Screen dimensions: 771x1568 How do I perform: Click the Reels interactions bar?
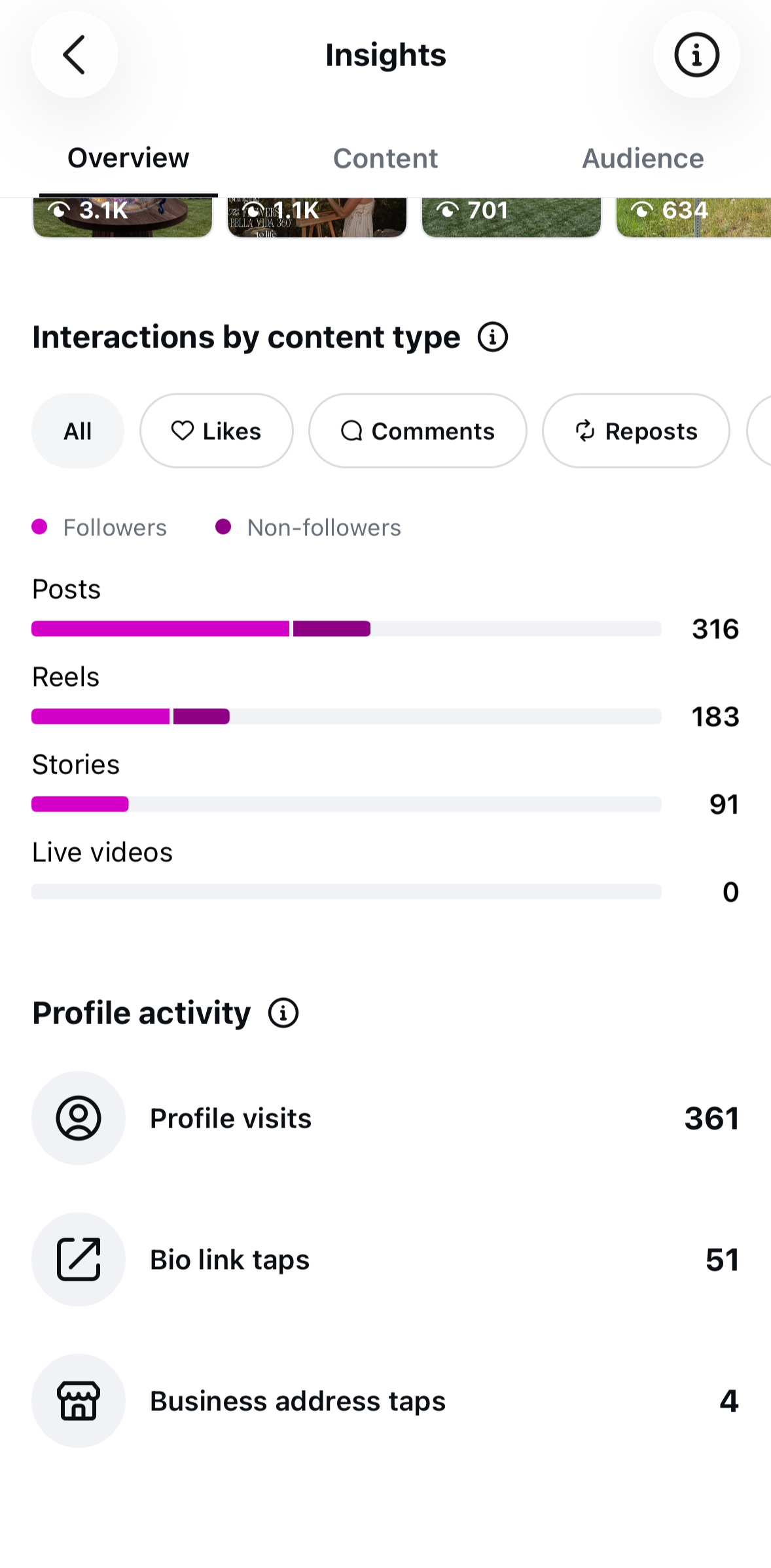(346, 717)
